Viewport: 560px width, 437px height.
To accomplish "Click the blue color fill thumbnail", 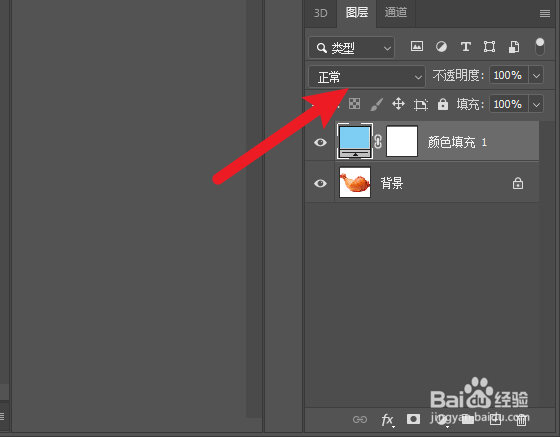I will pos(355,141).
